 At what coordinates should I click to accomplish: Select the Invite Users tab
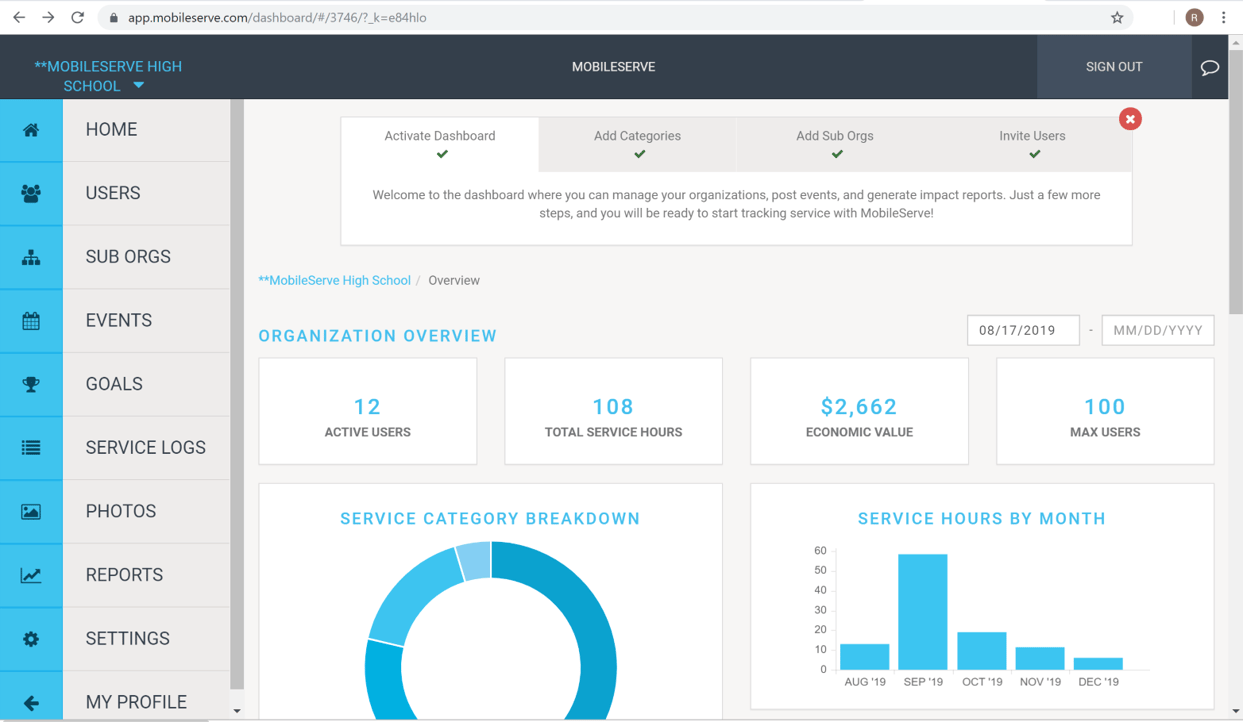[1032, 144]
